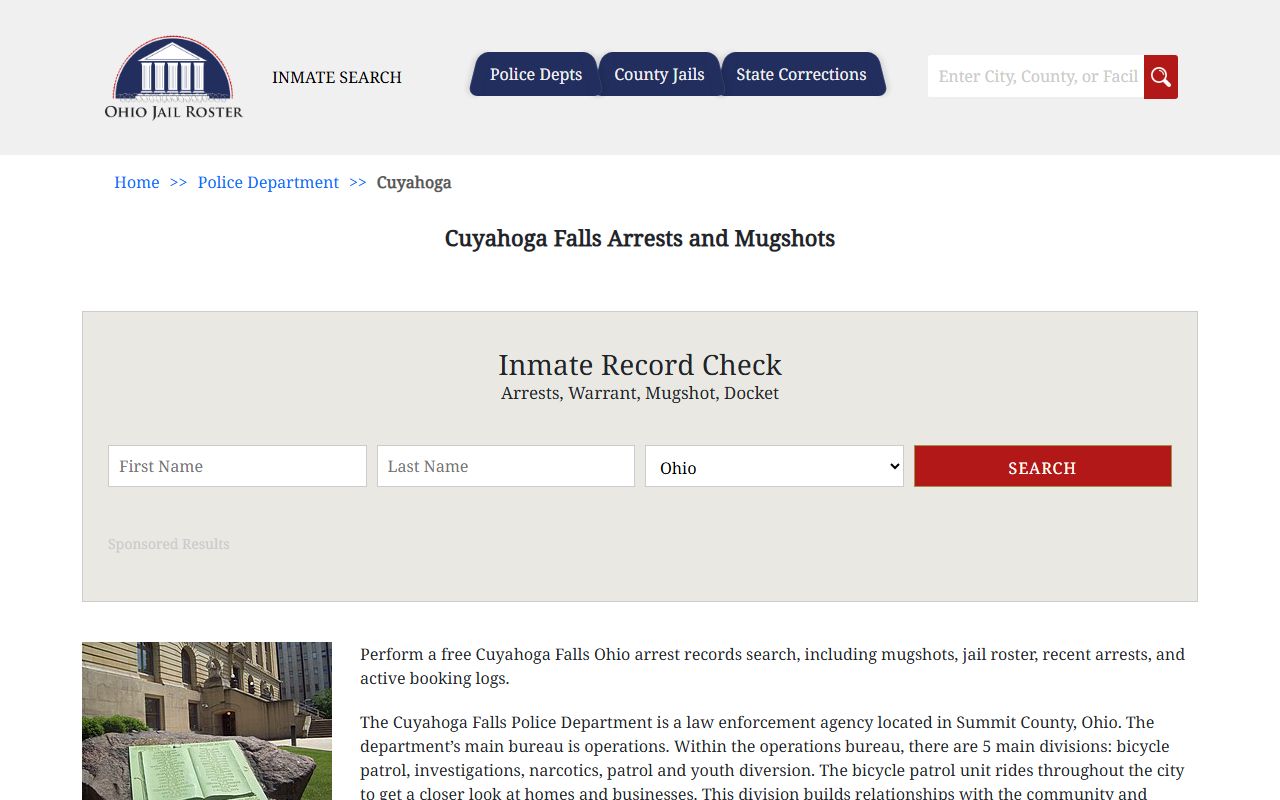
Task: Click the Ohio Jail Roster logo
Action: point(174,77)
